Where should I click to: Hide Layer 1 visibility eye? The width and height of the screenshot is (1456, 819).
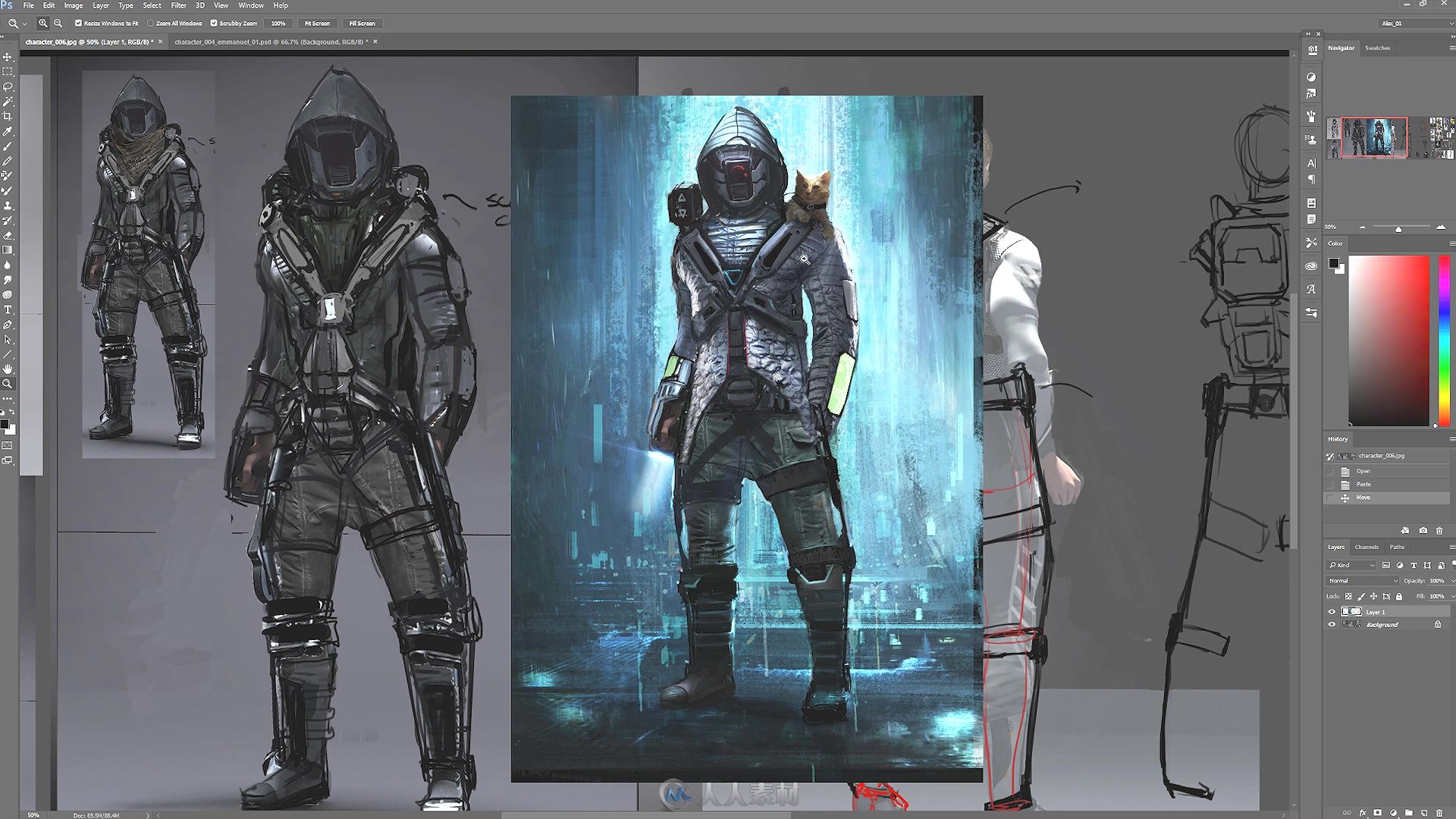tap(1332, 611)
